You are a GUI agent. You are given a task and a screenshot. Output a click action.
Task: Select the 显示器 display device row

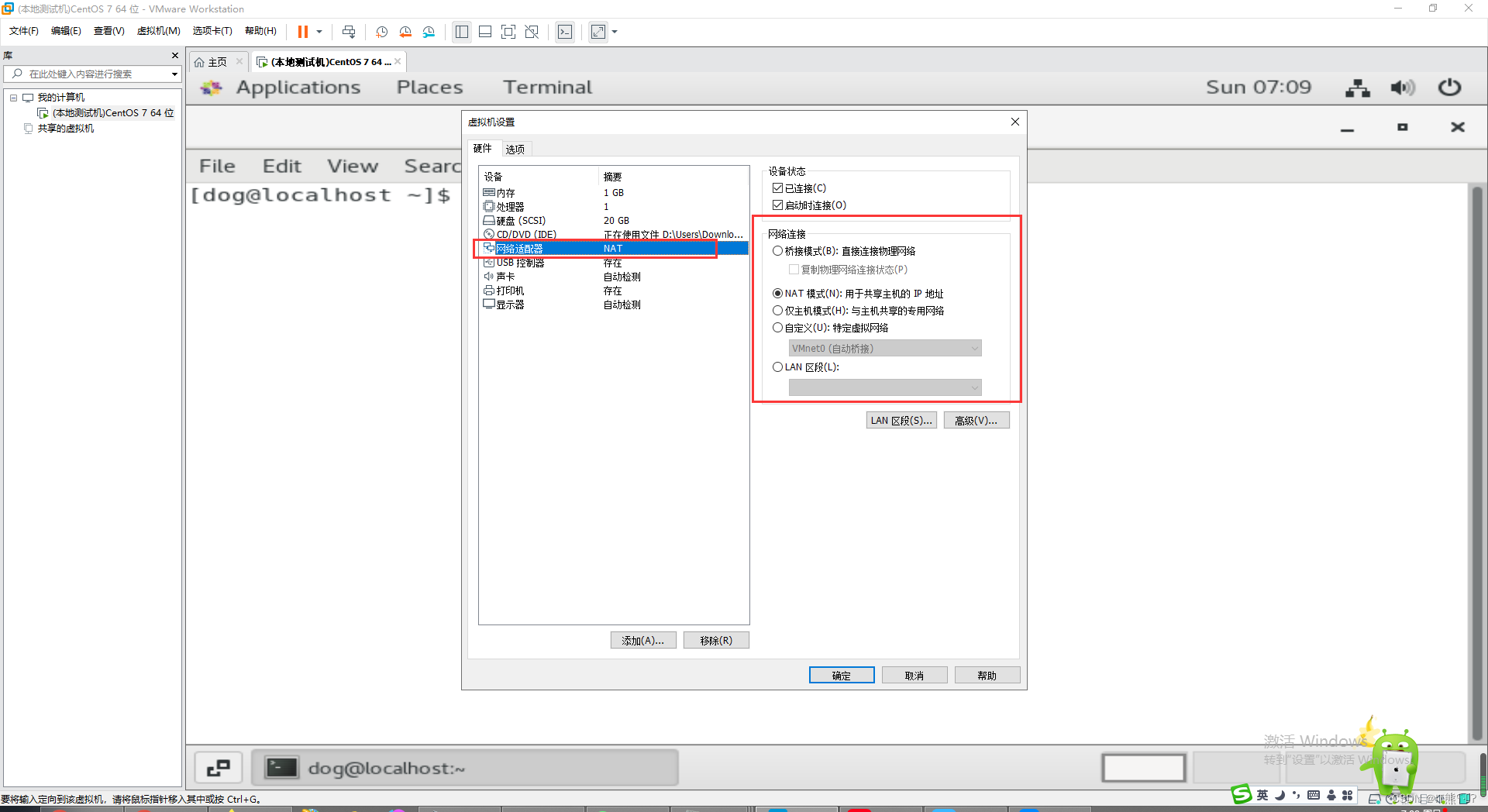tap(613, 304)
